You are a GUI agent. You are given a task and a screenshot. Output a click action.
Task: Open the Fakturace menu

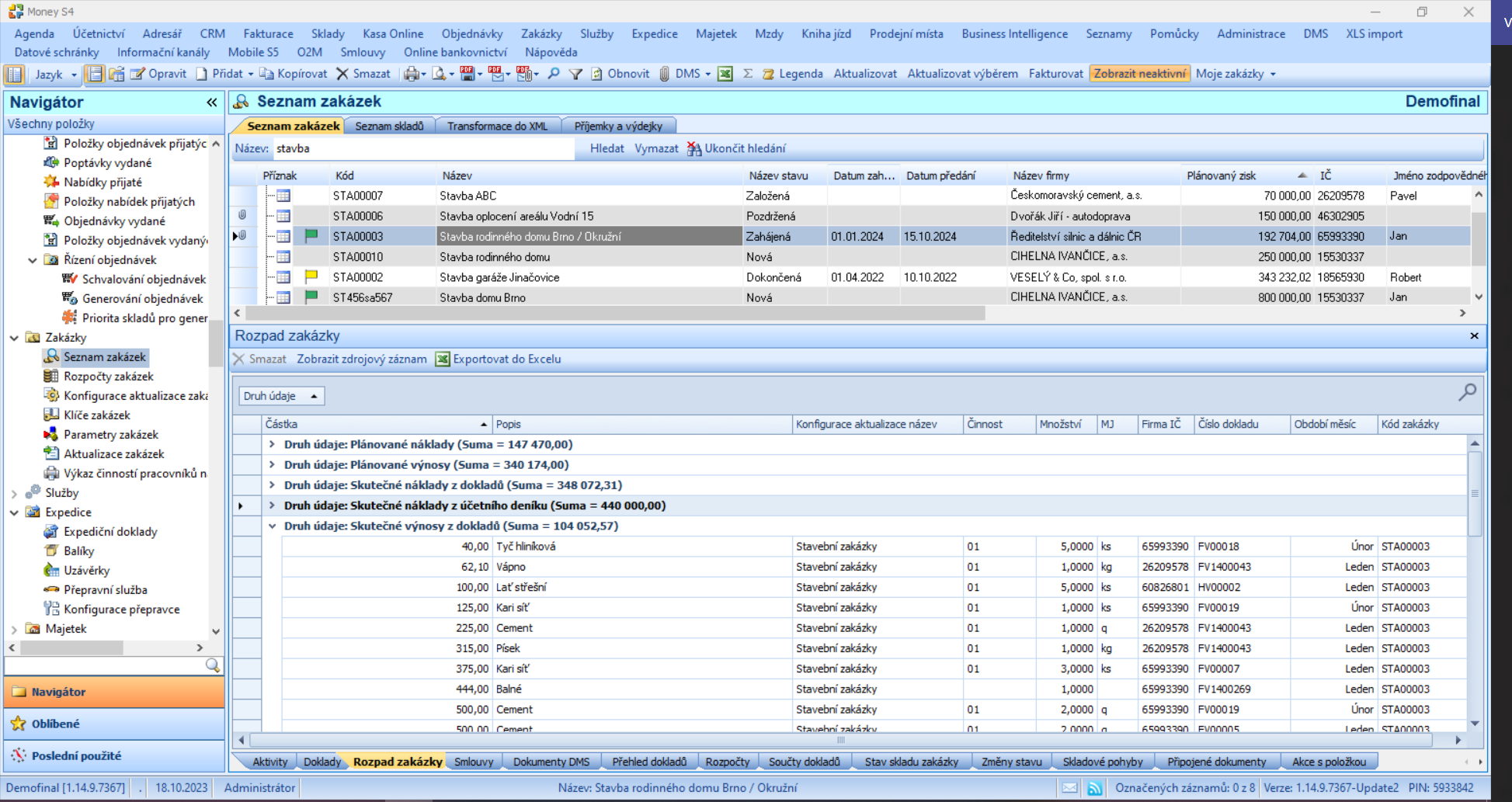268,33
